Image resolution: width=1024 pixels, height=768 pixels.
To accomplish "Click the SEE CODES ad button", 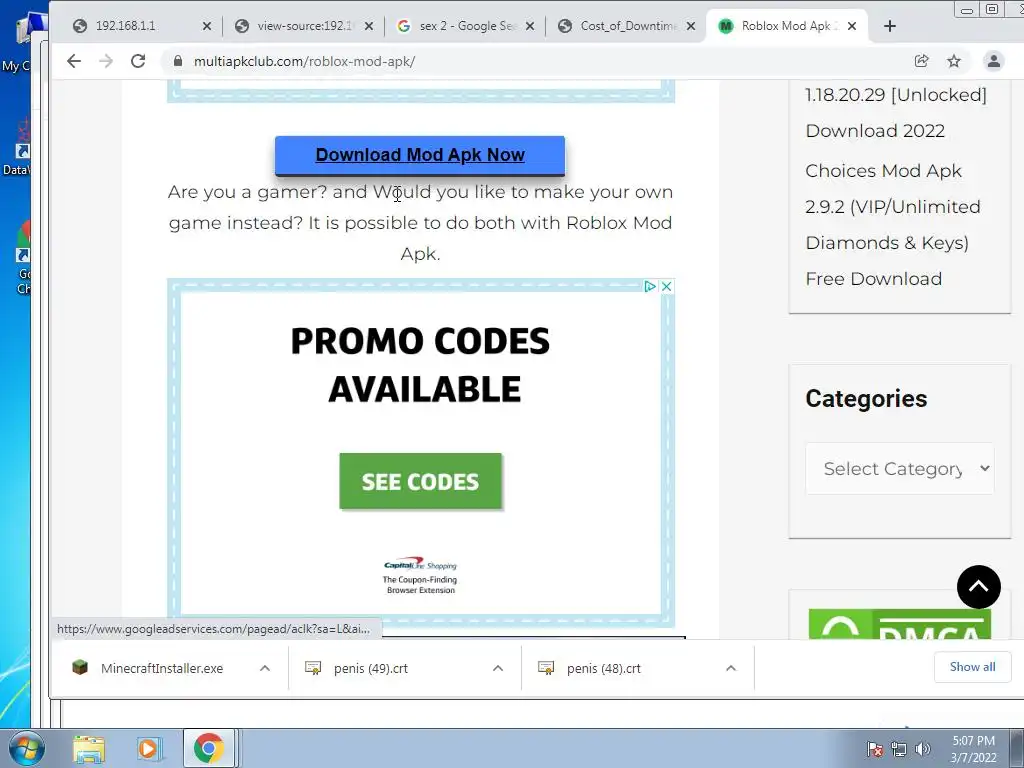I will tap(421, 481).
